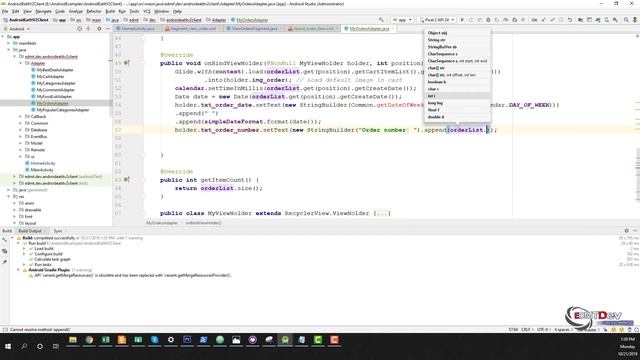The width and height of the screenshot is (640, 360).
Task: Open Chrome from the taskbar
Action: 89,340
